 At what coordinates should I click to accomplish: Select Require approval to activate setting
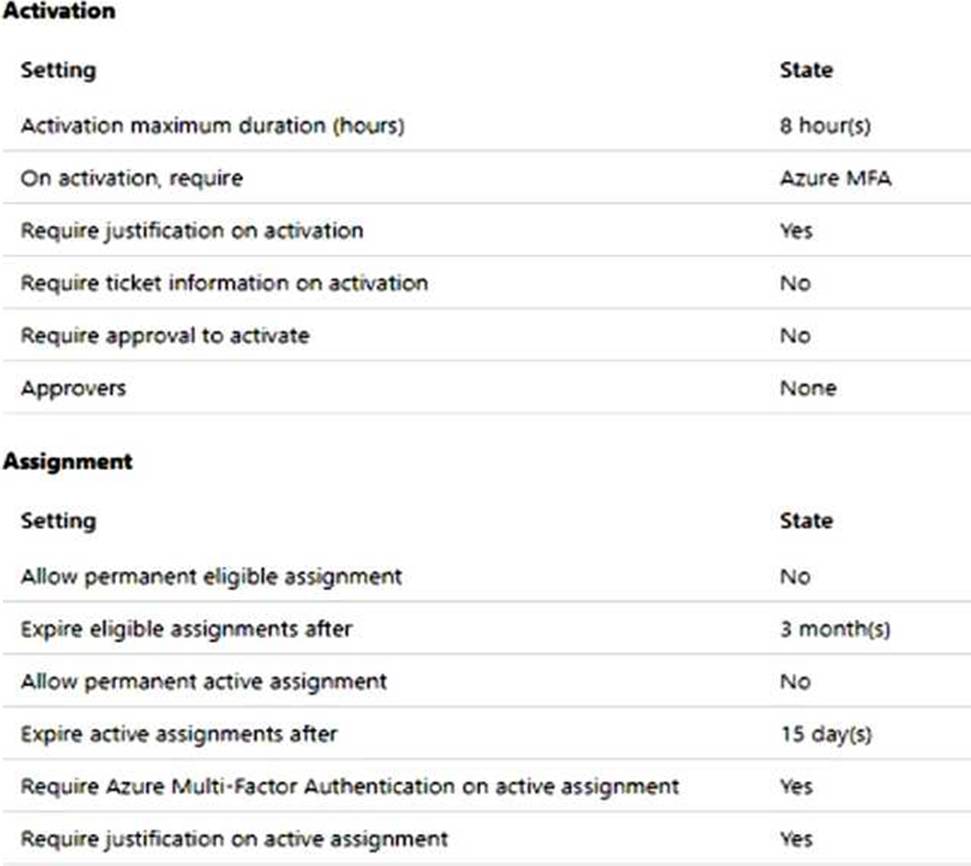pyautogui.click(x=165, y=336)
